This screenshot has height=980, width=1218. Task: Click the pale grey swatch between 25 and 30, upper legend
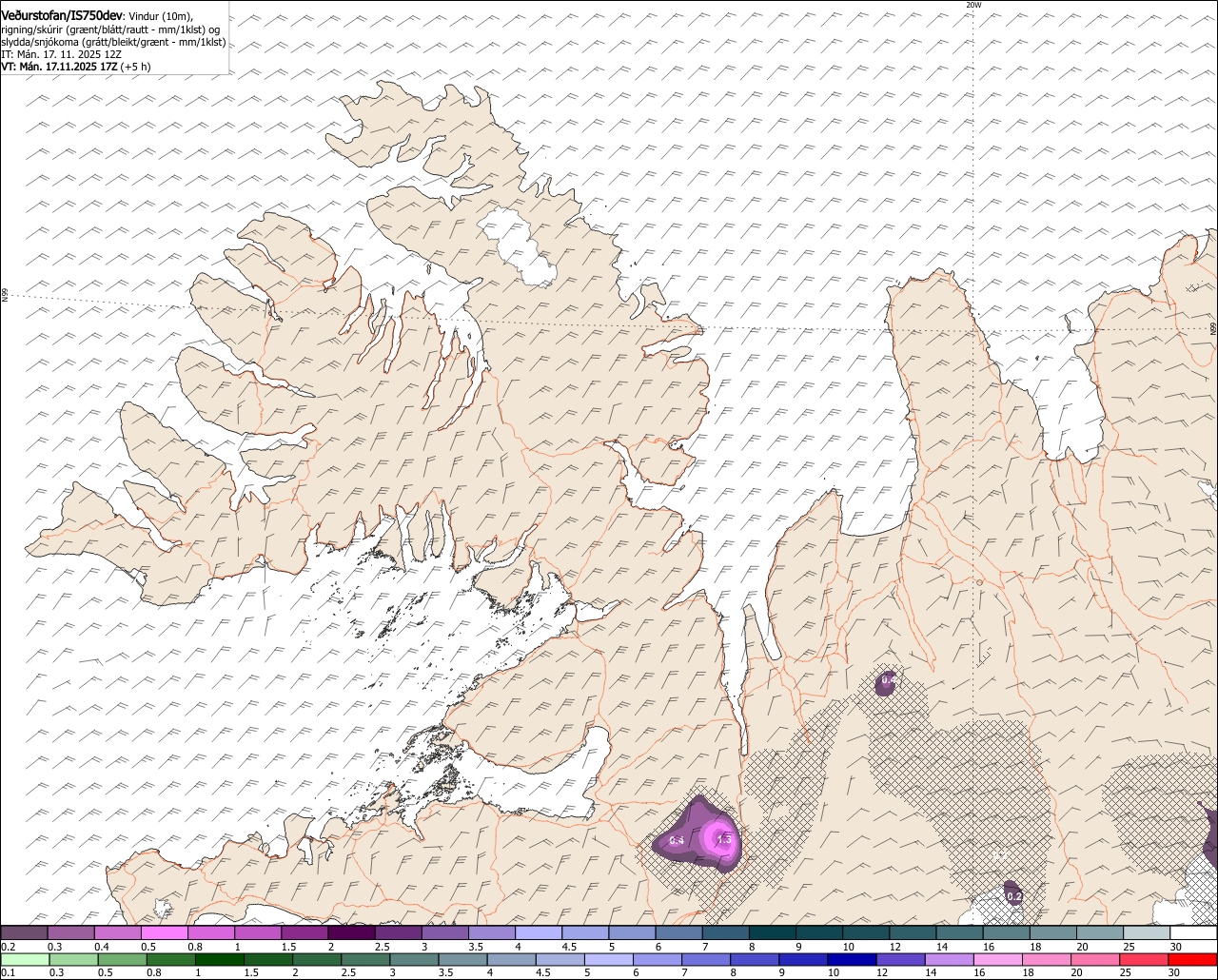point(1148,932)
